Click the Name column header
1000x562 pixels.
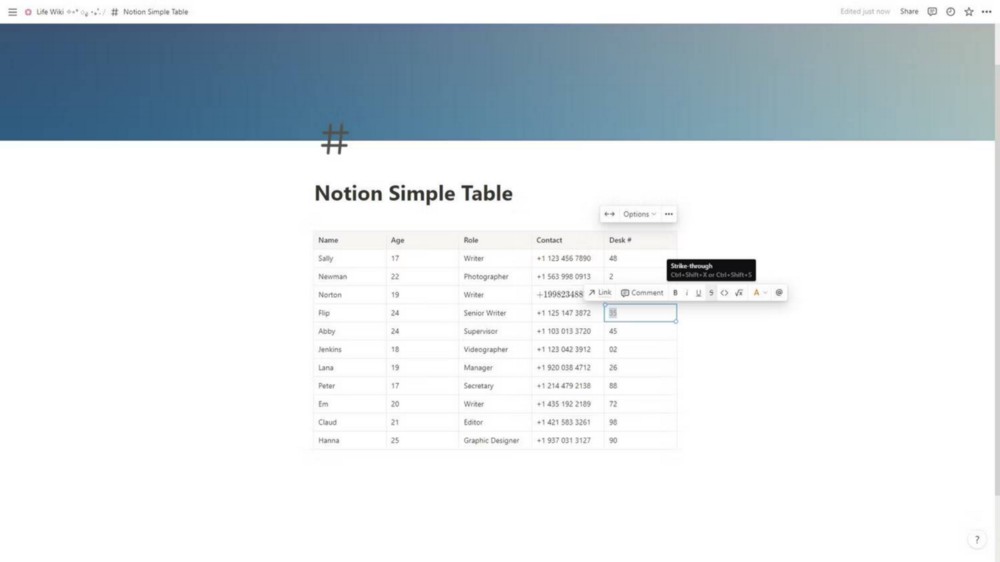tap(349, 240)
